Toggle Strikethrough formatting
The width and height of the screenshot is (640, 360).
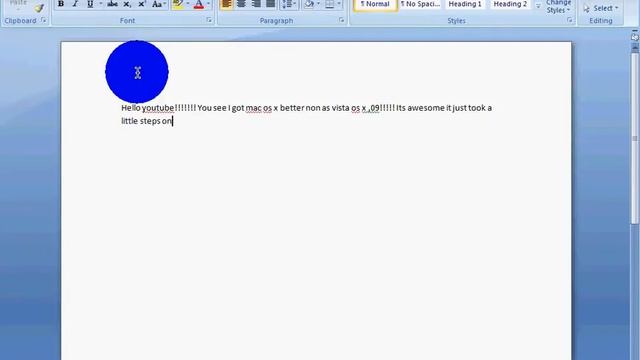[112, 4]
